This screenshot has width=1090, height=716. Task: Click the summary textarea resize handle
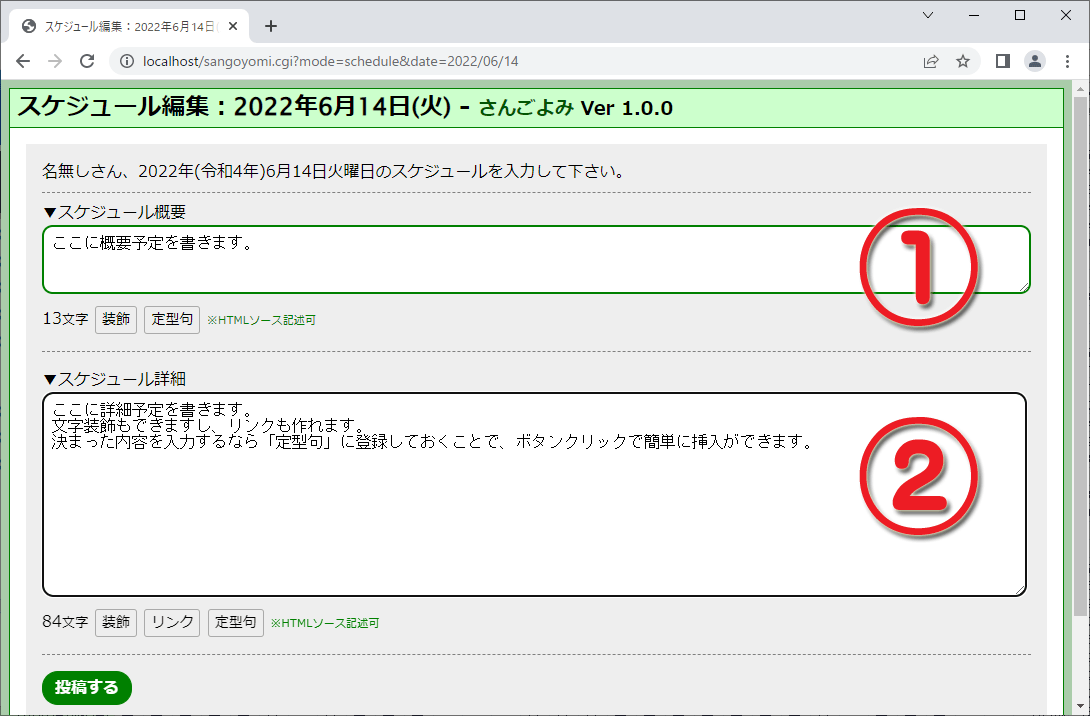click(1024, 287)
